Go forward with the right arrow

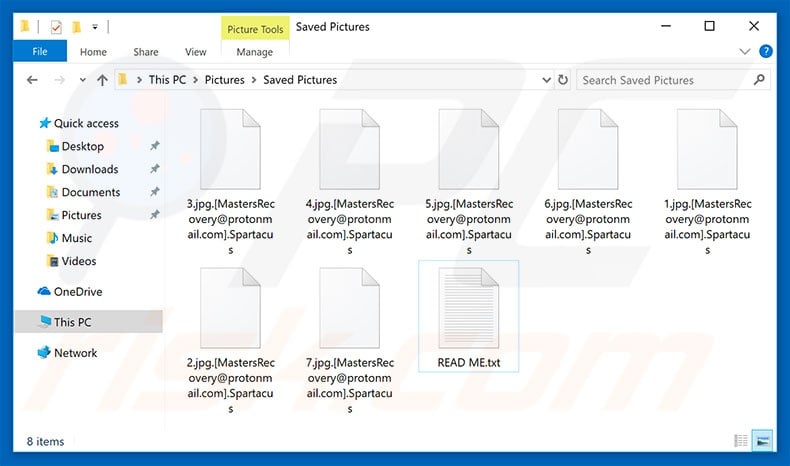(x=59, y=80)
